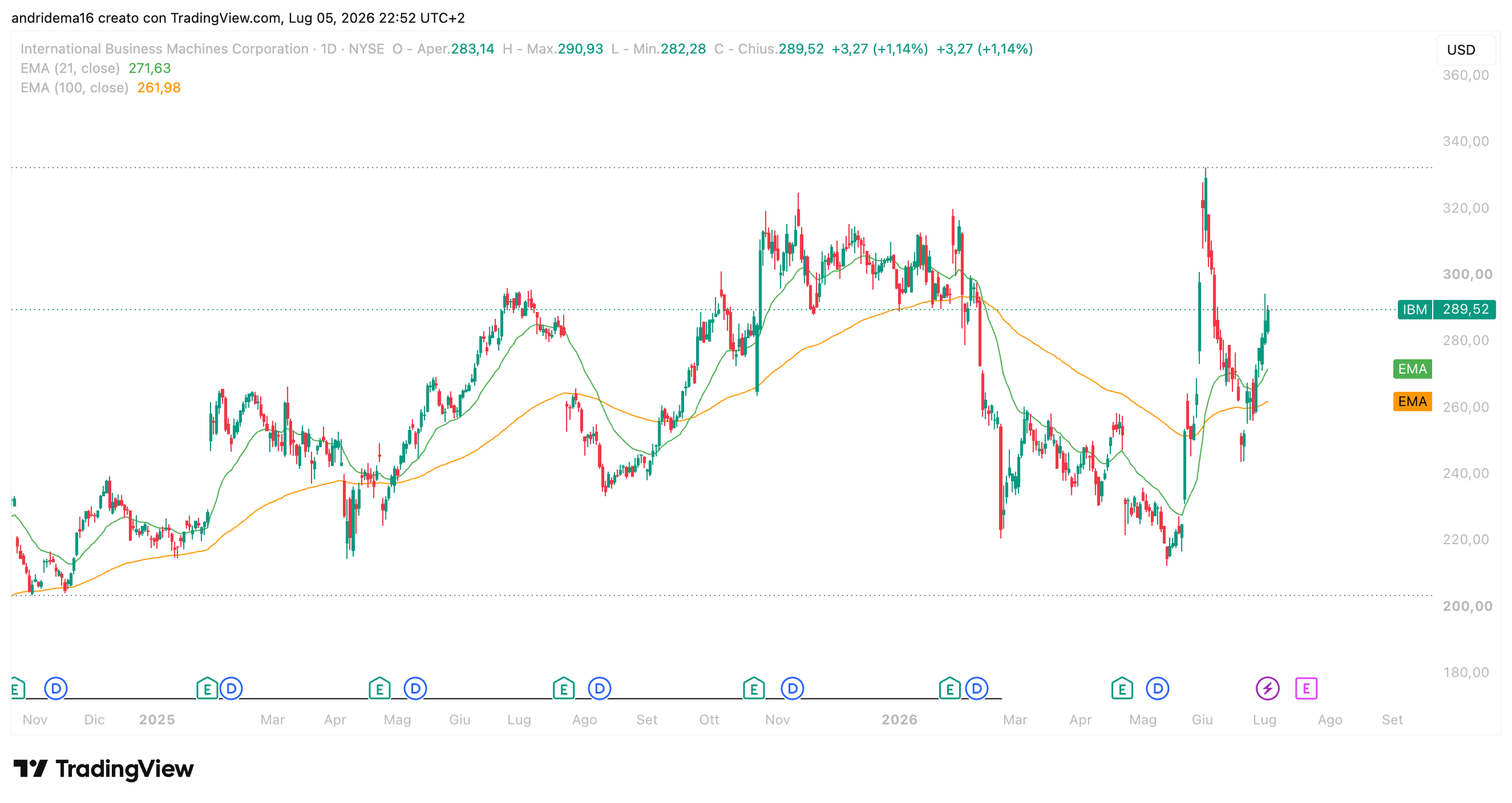Image resolution: width=1512 pixels, height=803 pixels.
Task: Click the 340,00 price axis label
Action: click(1466, 141)
